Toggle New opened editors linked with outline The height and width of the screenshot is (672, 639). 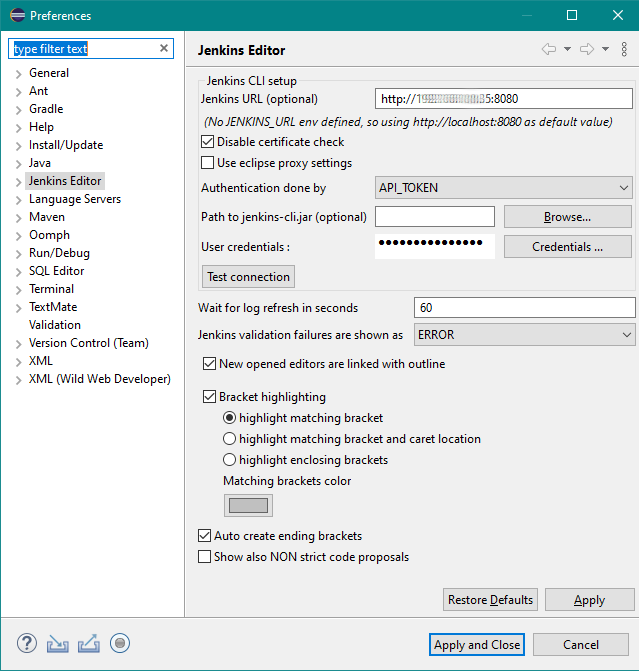[209, 363]
